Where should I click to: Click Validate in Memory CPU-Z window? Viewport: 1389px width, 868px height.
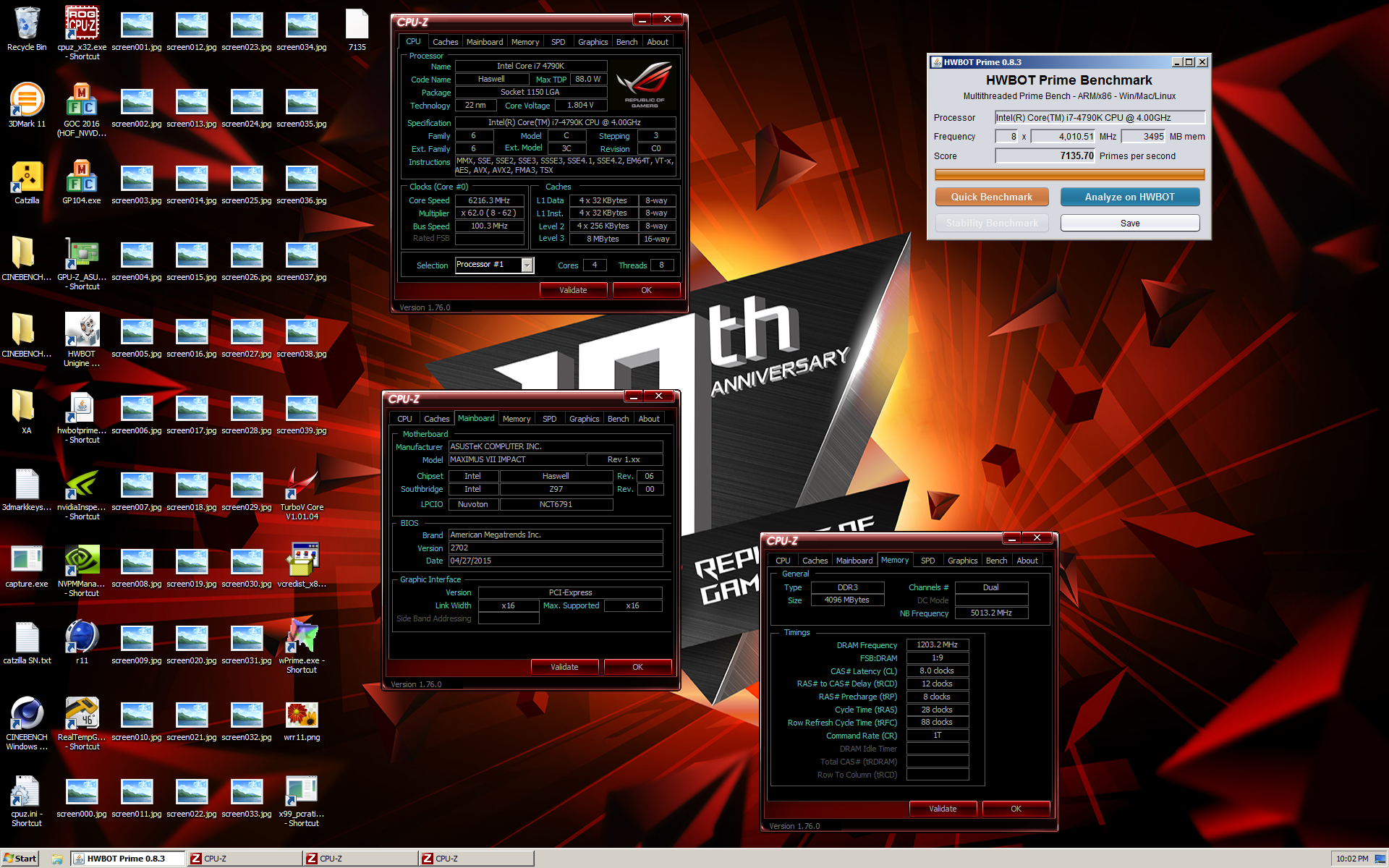click(943, 809)
